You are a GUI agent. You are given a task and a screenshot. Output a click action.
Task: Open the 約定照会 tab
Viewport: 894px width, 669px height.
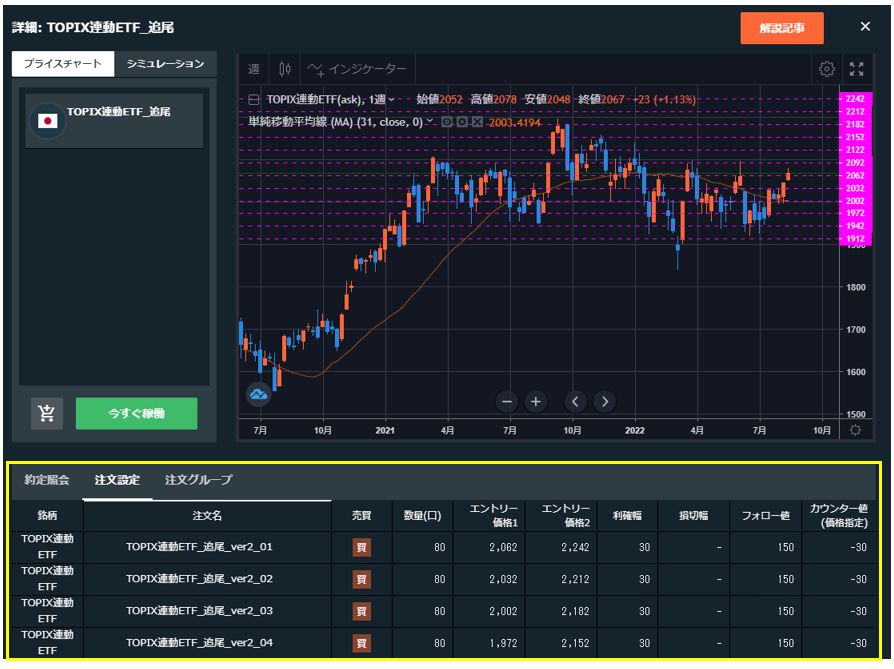coord(47,480)
